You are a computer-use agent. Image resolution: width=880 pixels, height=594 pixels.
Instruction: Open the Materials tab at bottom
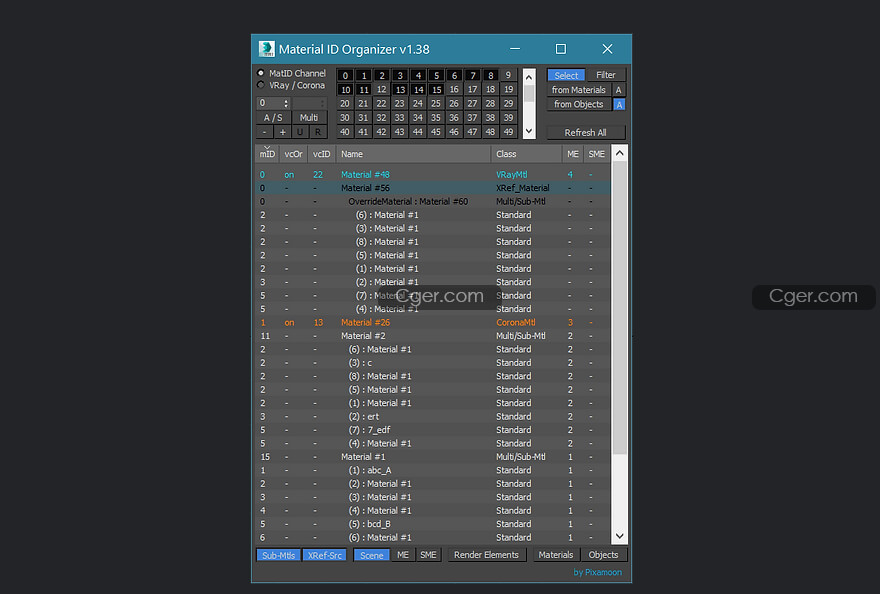point(556,555)
